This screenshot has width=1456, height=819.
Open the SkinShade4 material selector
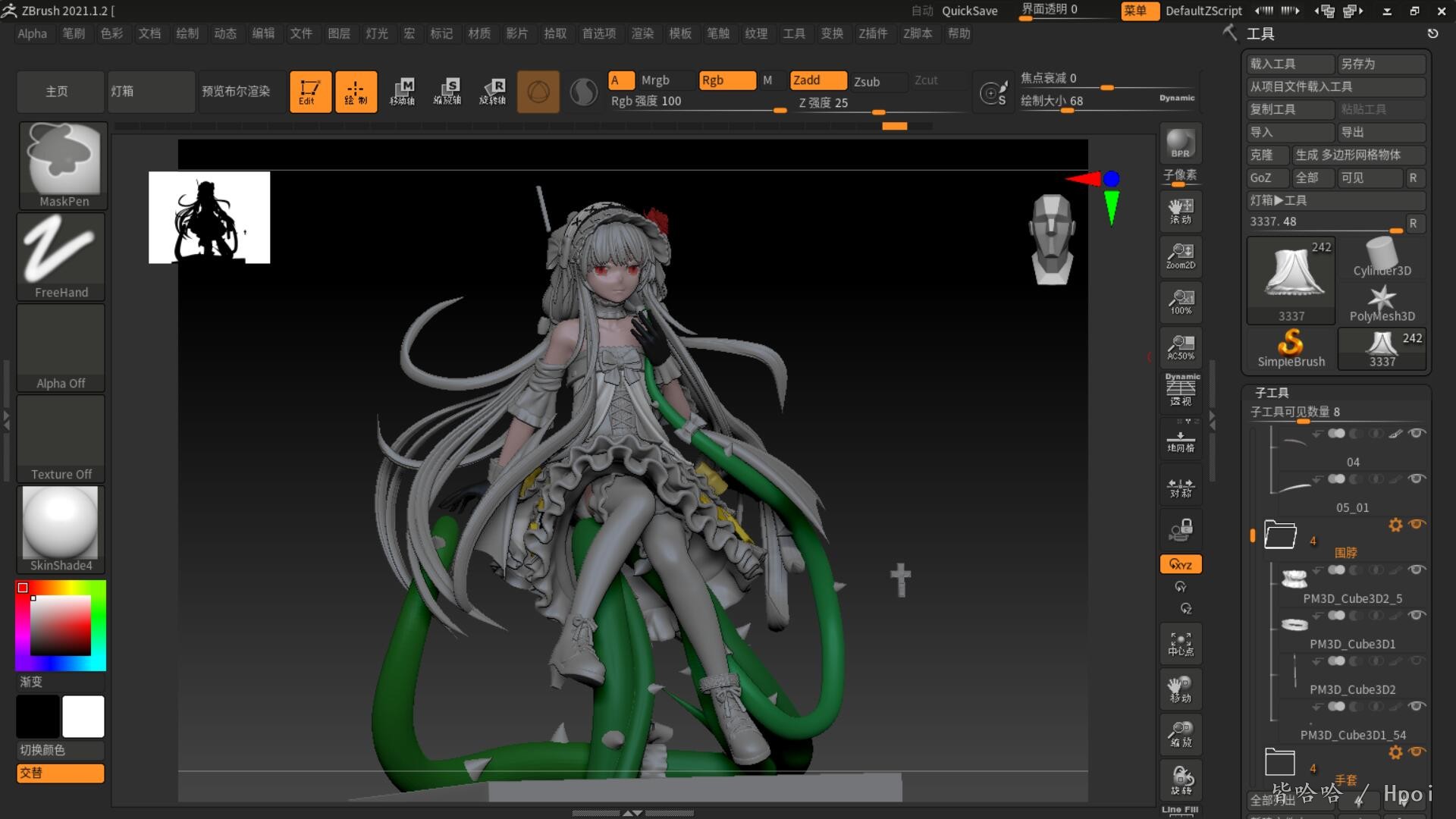point(61,529)
